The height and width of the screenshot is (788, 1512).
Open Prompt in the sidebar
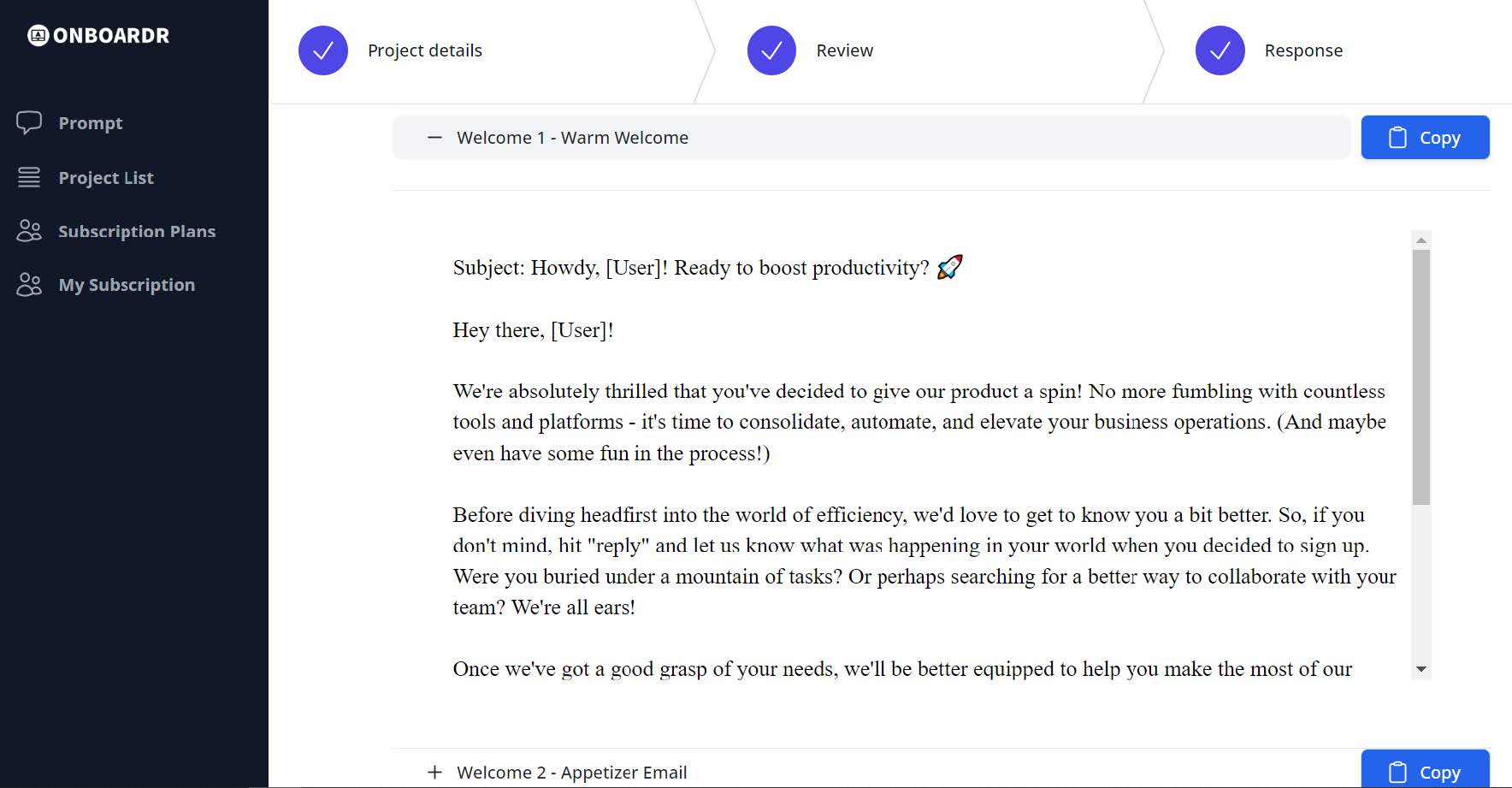(x=90, y=123)
